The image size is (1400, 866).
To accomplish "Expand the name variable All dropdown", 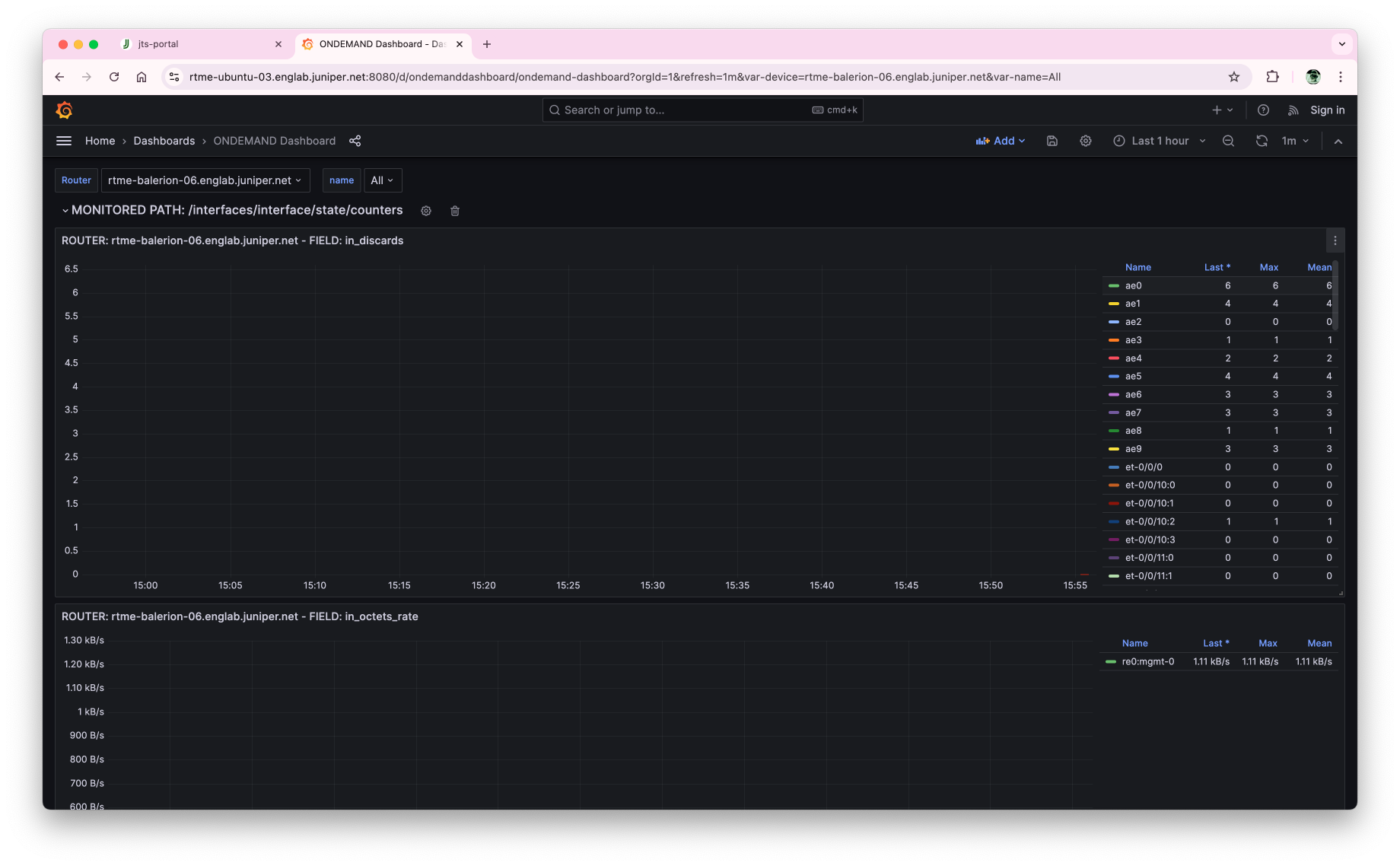I will click(382, 180).
